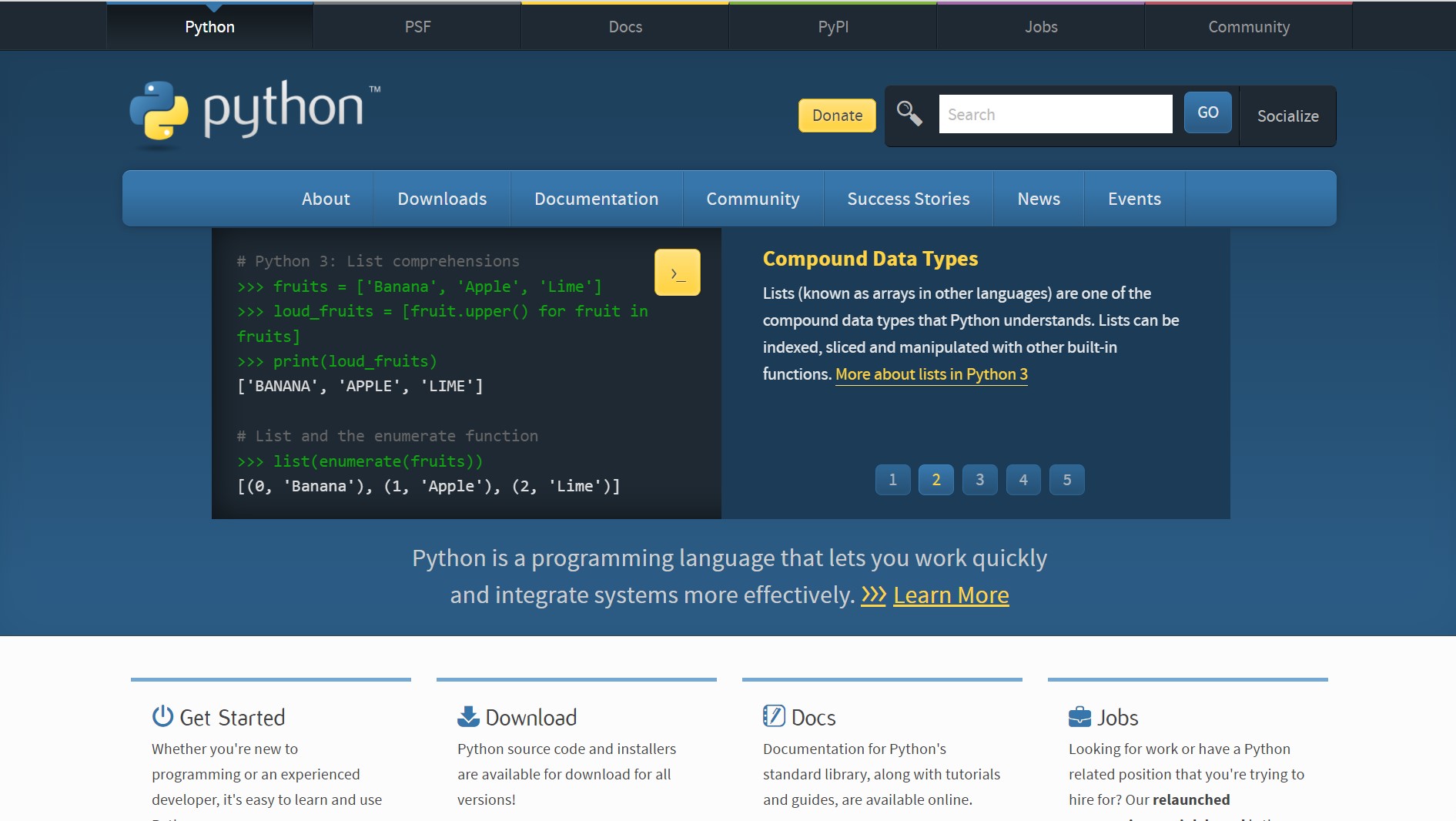The width and height of the screenshot is (1456, 821).
Task: Switch to slide 1 in the carousel
Action: pos(892,480)
